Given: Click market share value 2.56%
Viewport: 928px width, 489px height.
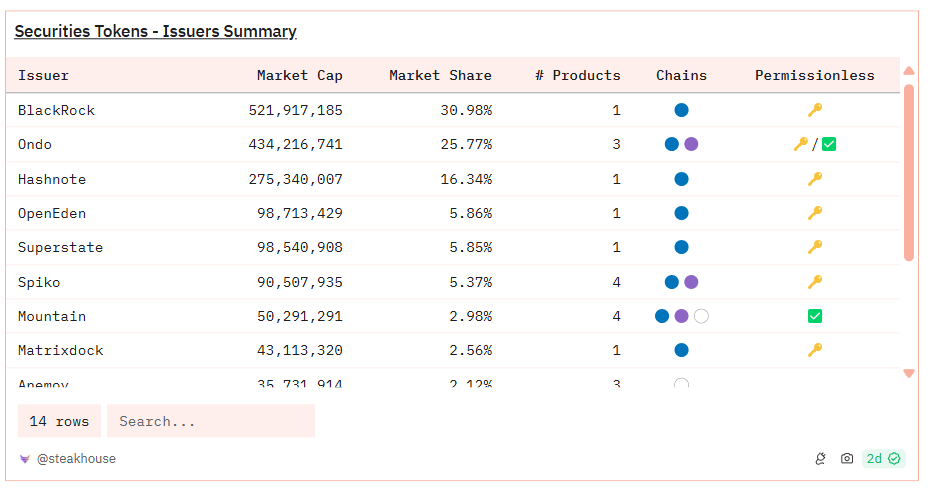Looking at the screenshot, I should [x=471, y=350].
